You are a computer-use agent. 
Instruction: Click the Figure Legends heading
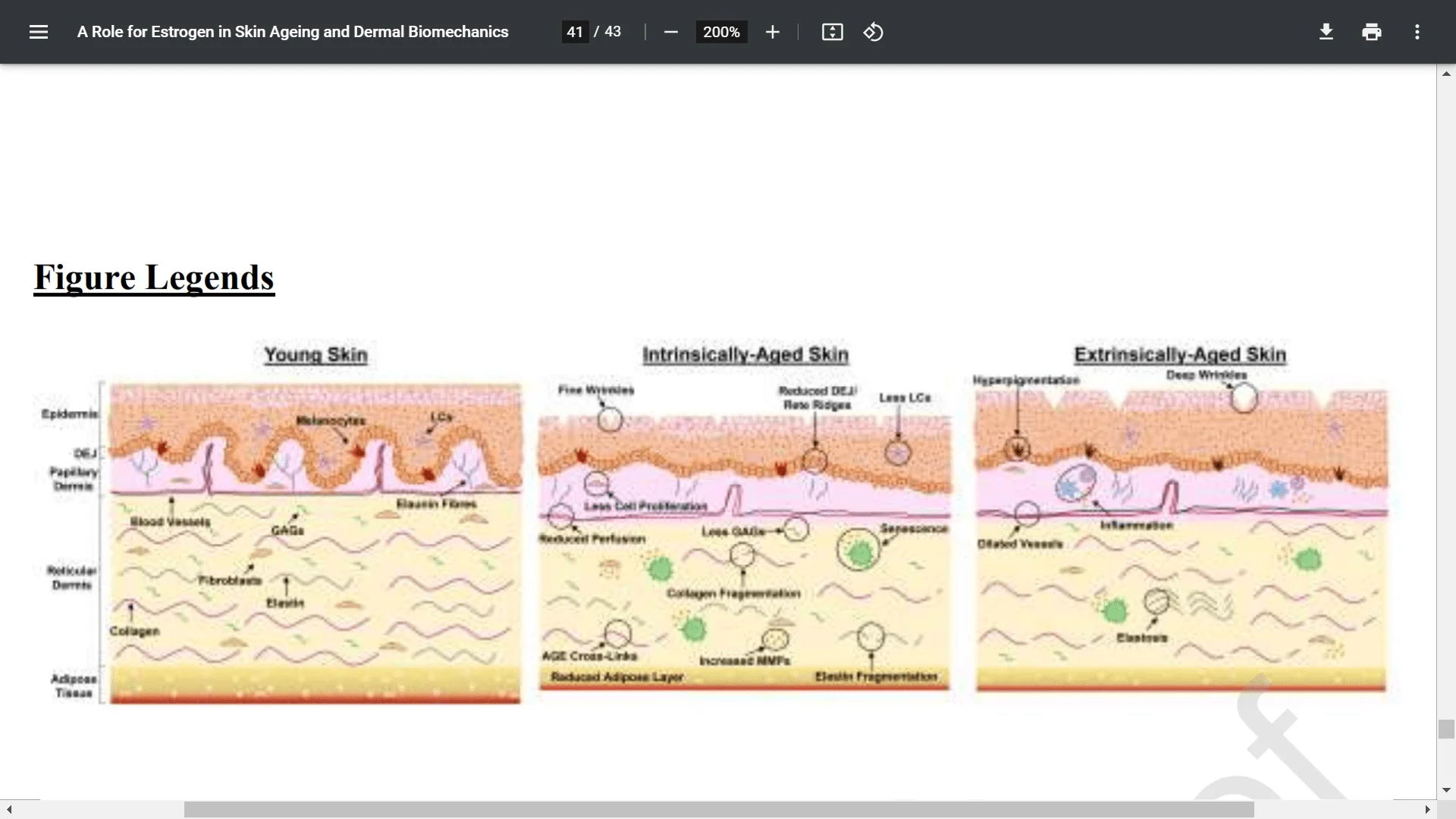[x=154, y=278]
